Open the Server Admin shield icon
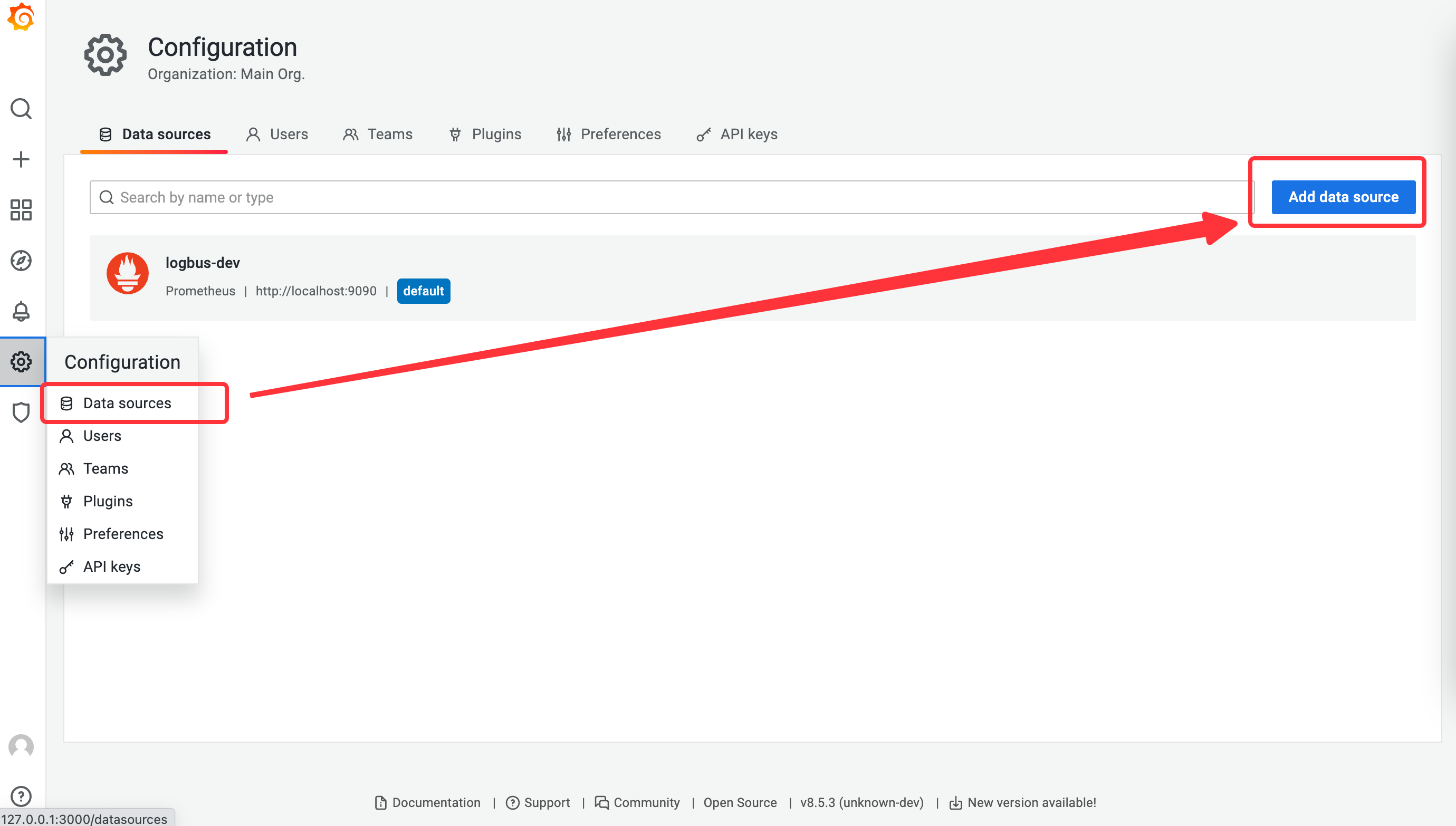 [x=21, y=412]
